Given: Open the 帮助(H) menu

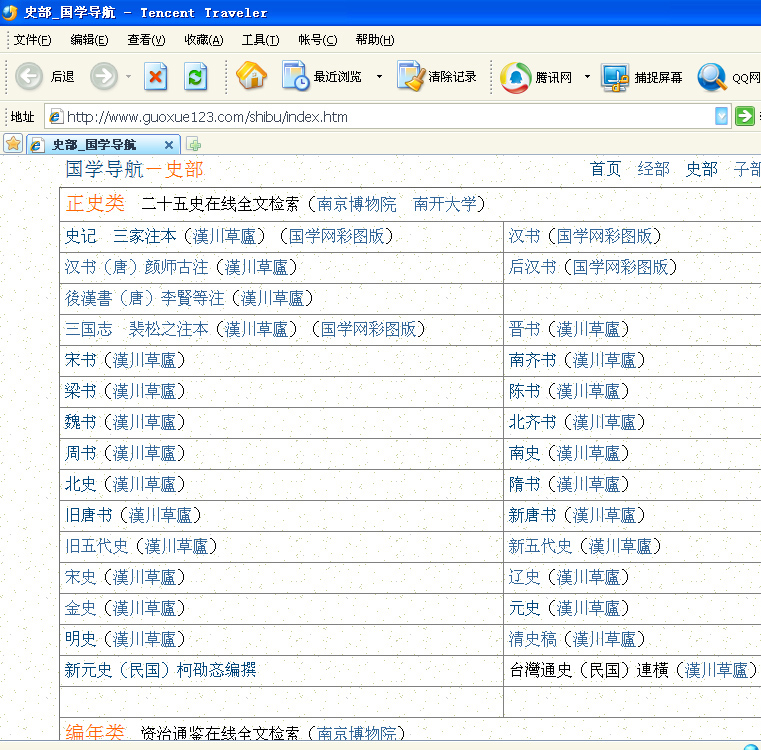Looking at the screenshot, I should (x=375, y=40).
